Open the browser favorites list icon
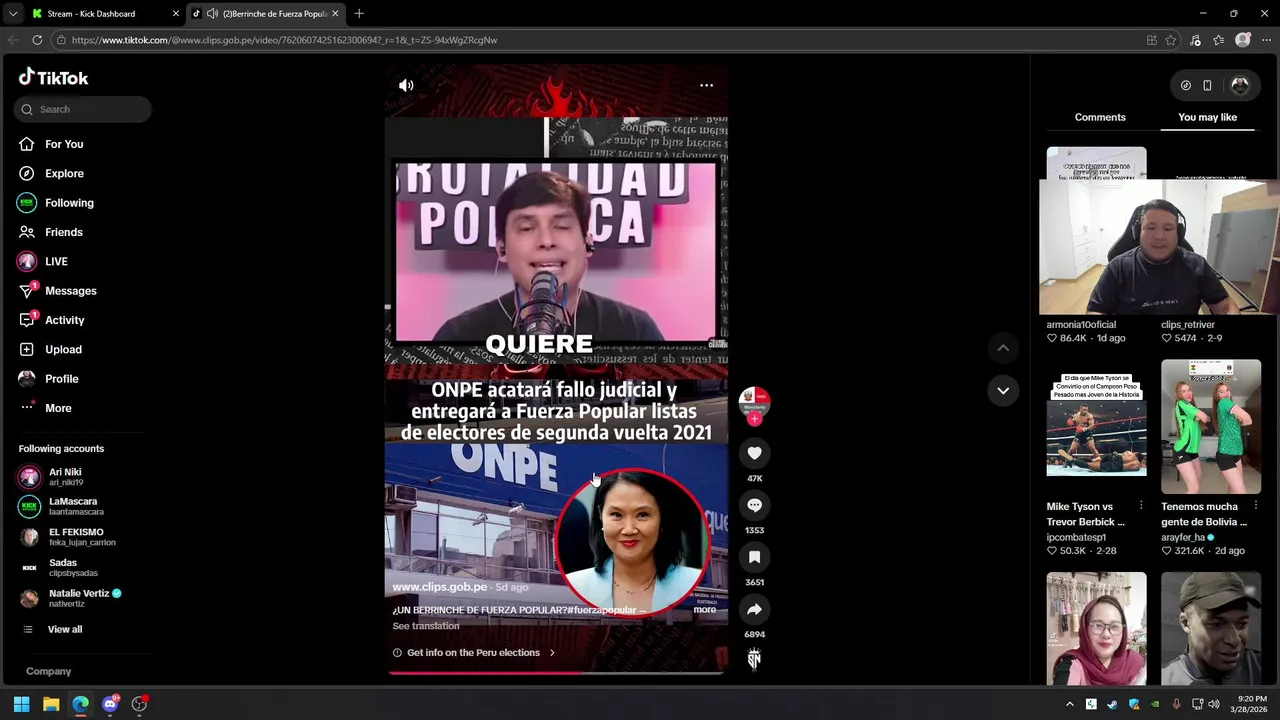This screenshot has height=720, width=1280. tap(1218, 40)
